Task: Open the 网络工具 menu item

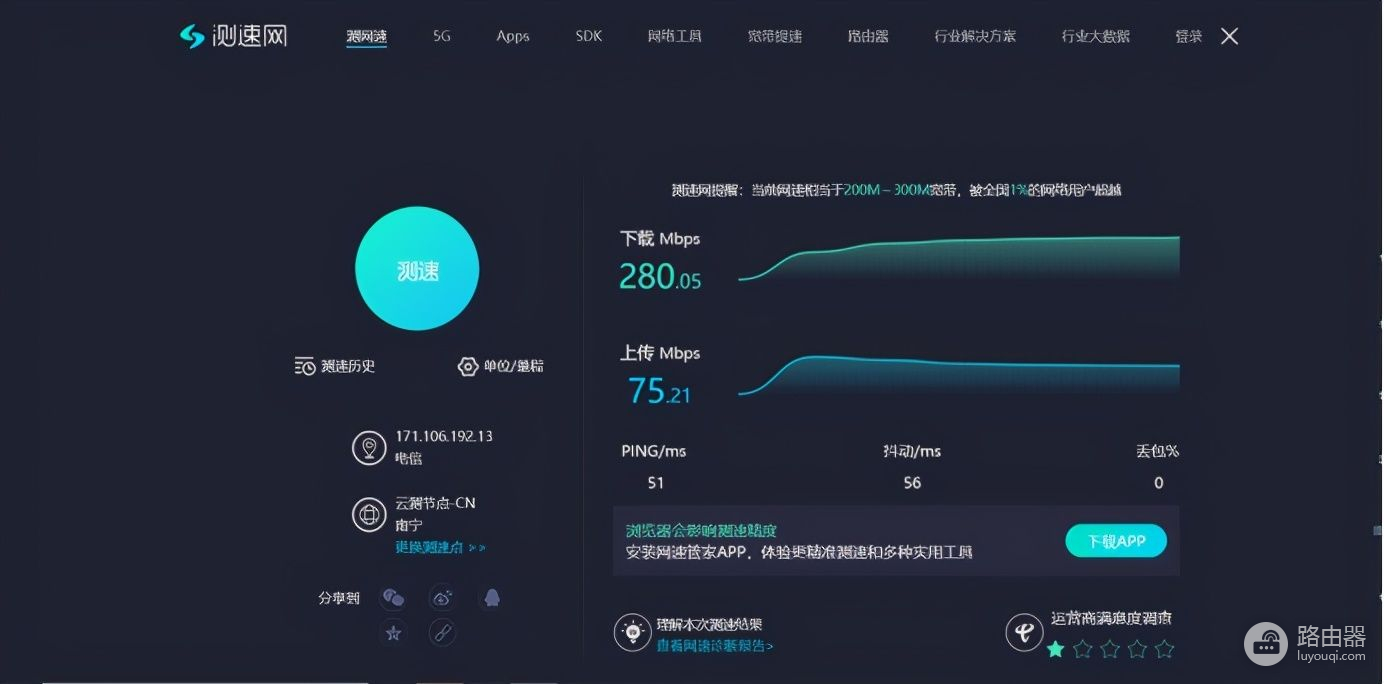Action: [675, 36]
